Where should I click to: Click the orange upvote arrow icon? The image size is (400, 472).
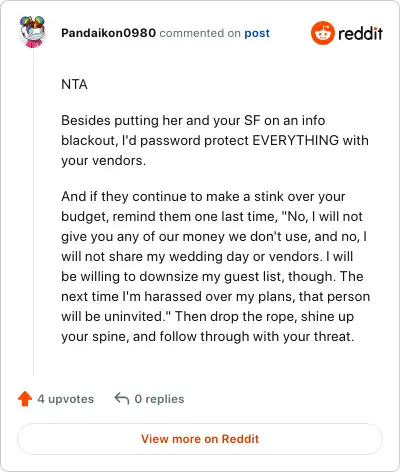pos(25,399)
